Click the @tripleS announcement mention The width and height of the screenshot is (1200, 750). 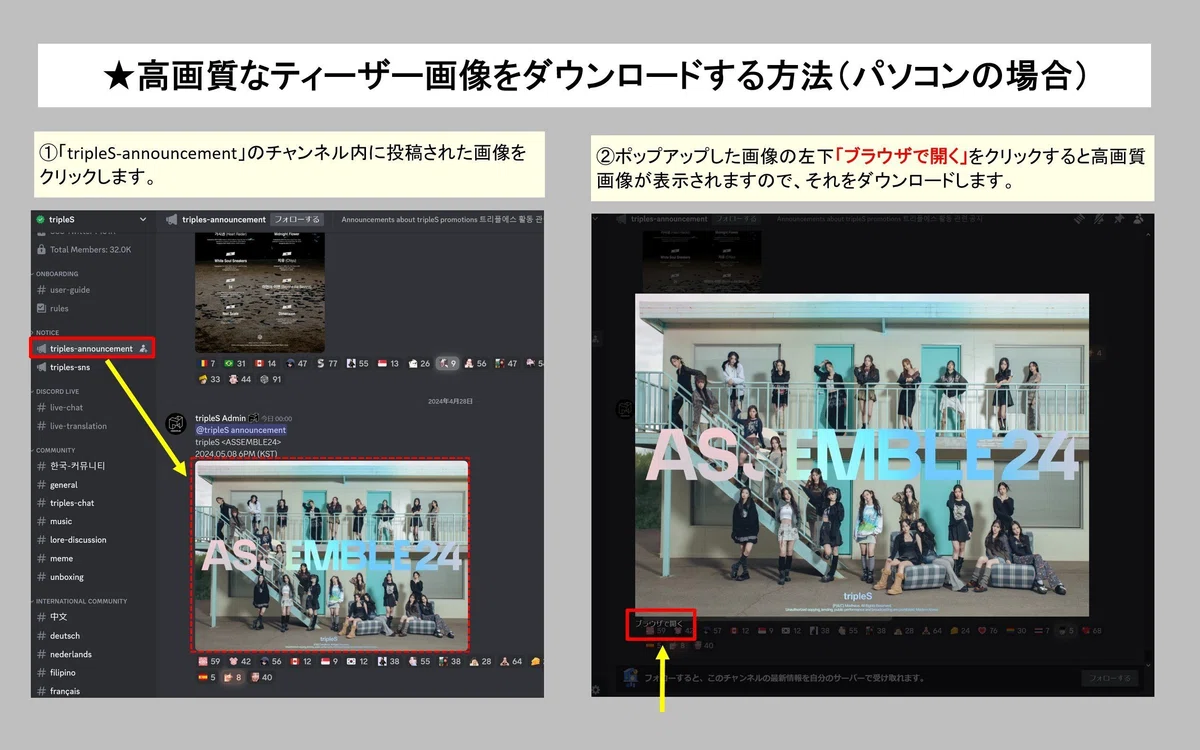240,430
